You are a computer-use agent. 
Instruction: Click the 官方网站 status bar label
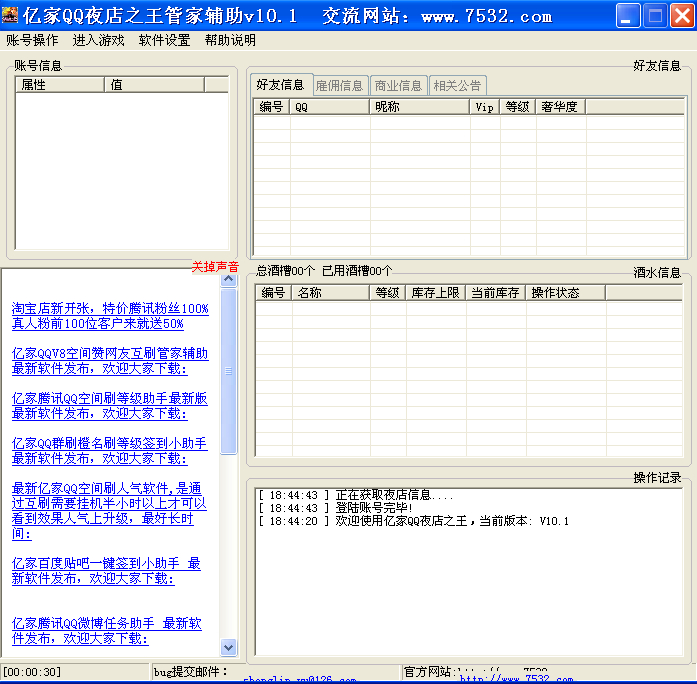(x=429, y=672)
